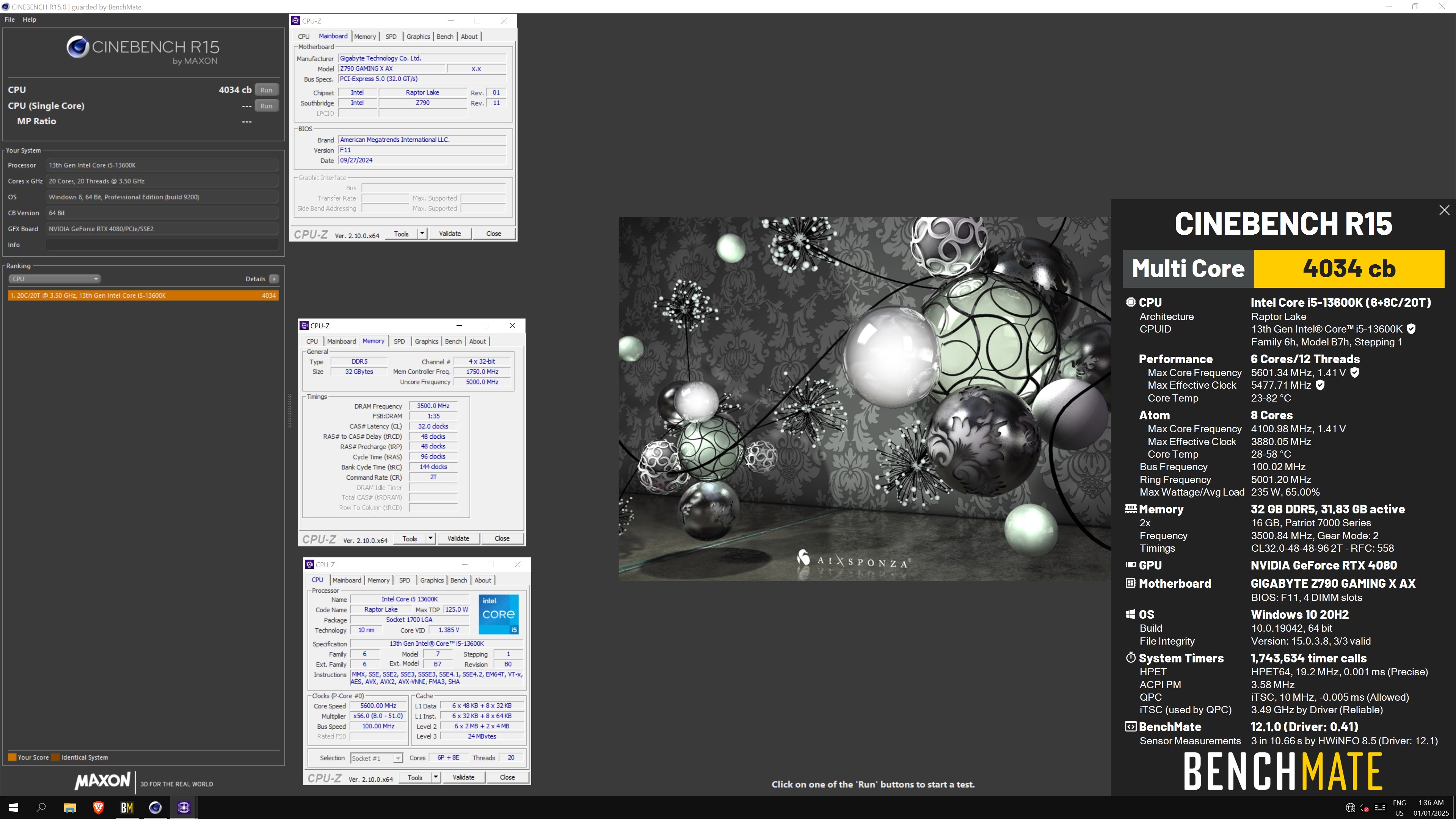Run the CPU Single Core benchmark
Viewport: 1456px width, 819px height.
click(x=266, y=106)
